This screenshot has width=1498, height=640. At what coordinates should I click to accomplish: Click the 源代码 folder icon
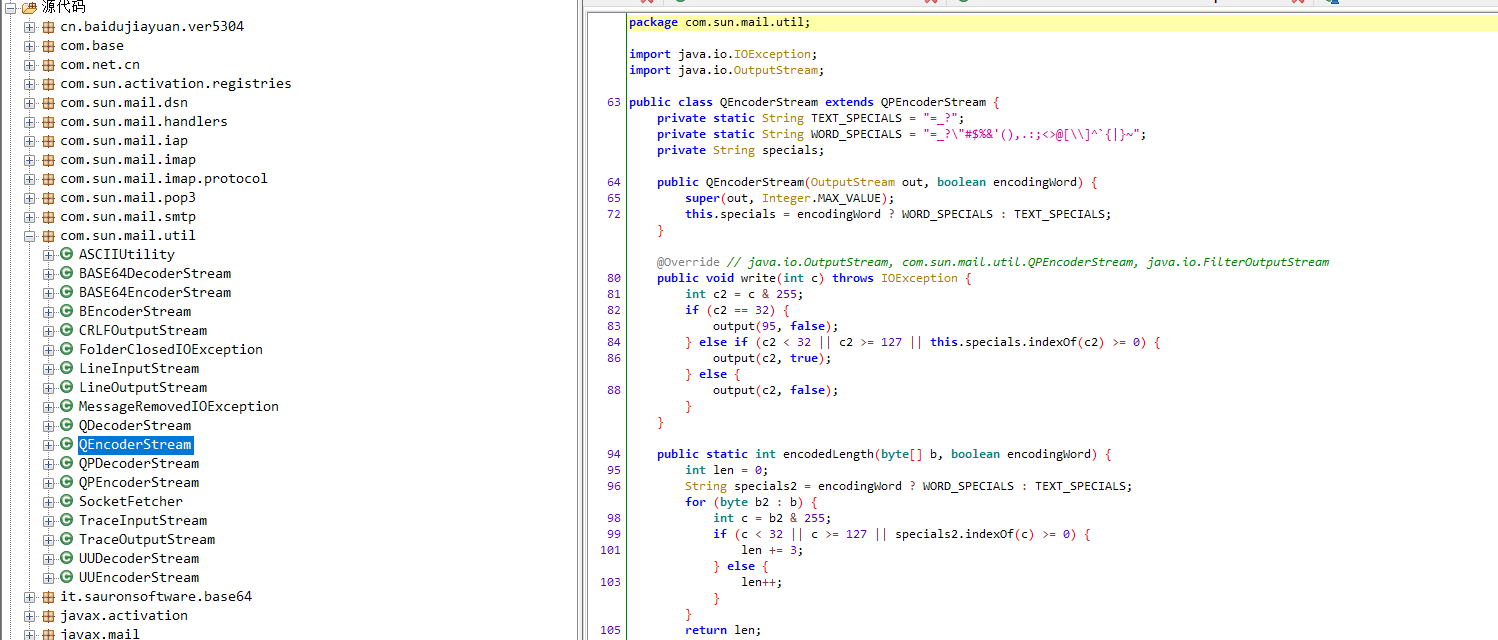(29, 7)
